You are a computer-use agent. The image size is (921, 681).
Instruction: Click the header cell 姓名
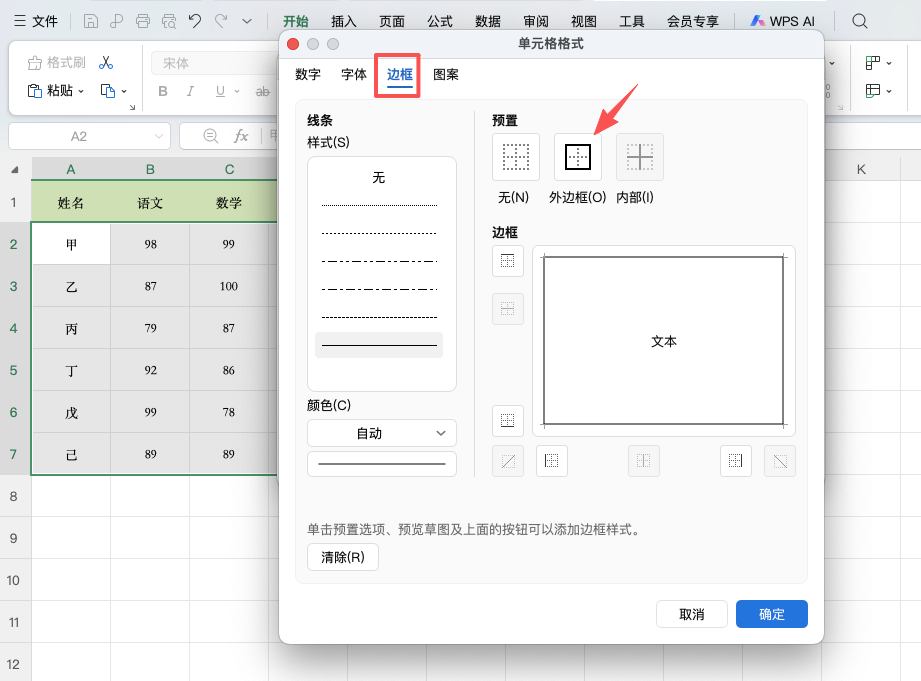tap(71, 203)
